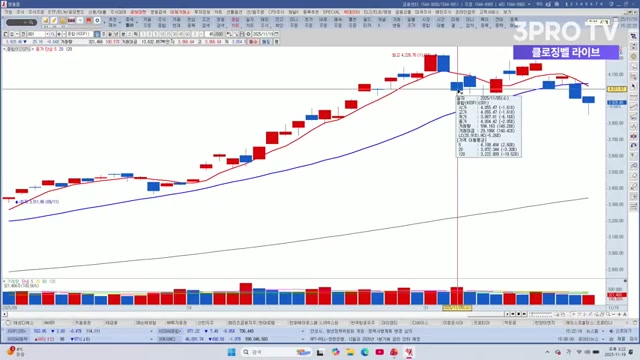Click the yellow pencil icon in the top toolbar
640x360 pixels.
[53, 20]
